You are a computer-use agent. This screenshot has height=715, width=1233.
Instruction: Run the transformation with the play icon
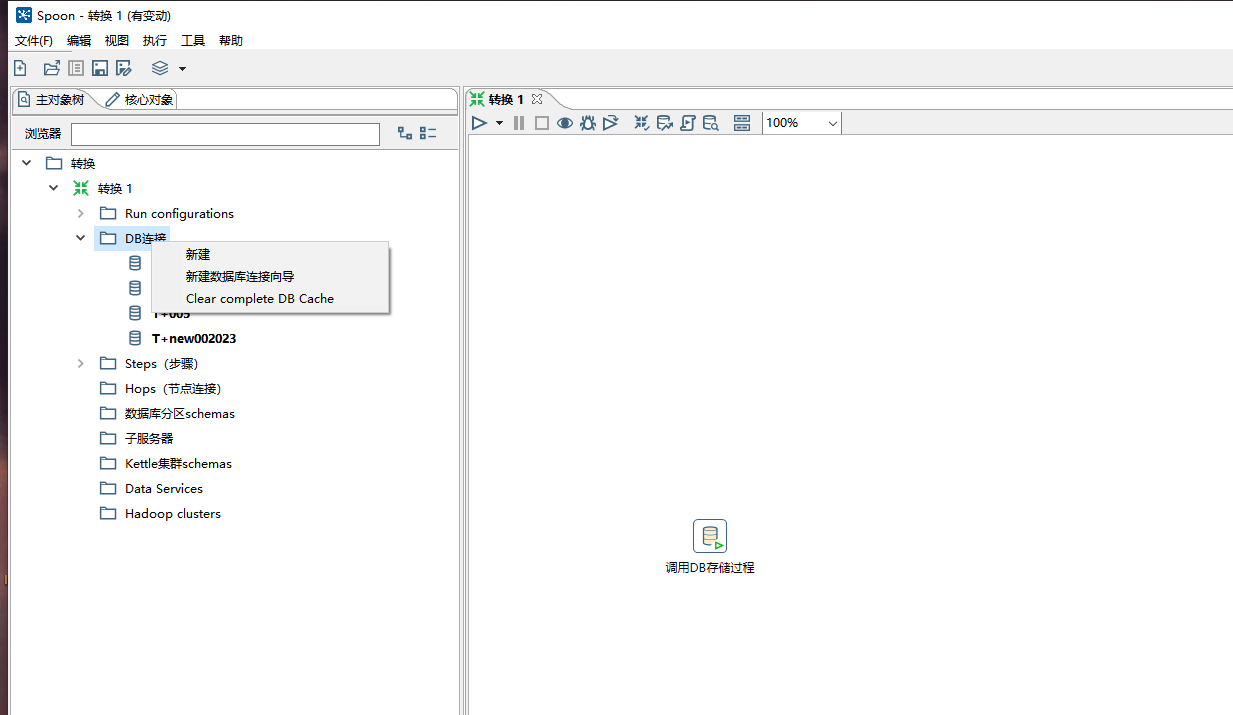pyautogui.click(x=479, y=123)
